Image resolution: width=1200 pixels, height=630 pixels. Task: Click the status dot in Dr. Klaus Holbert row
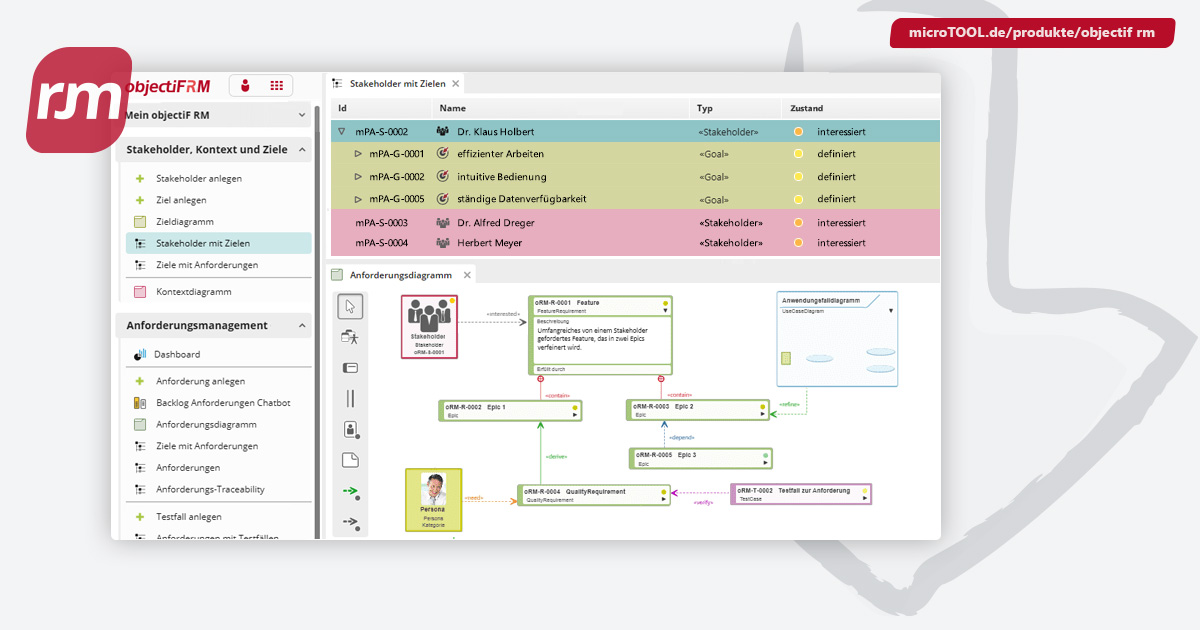coord(798,131)
